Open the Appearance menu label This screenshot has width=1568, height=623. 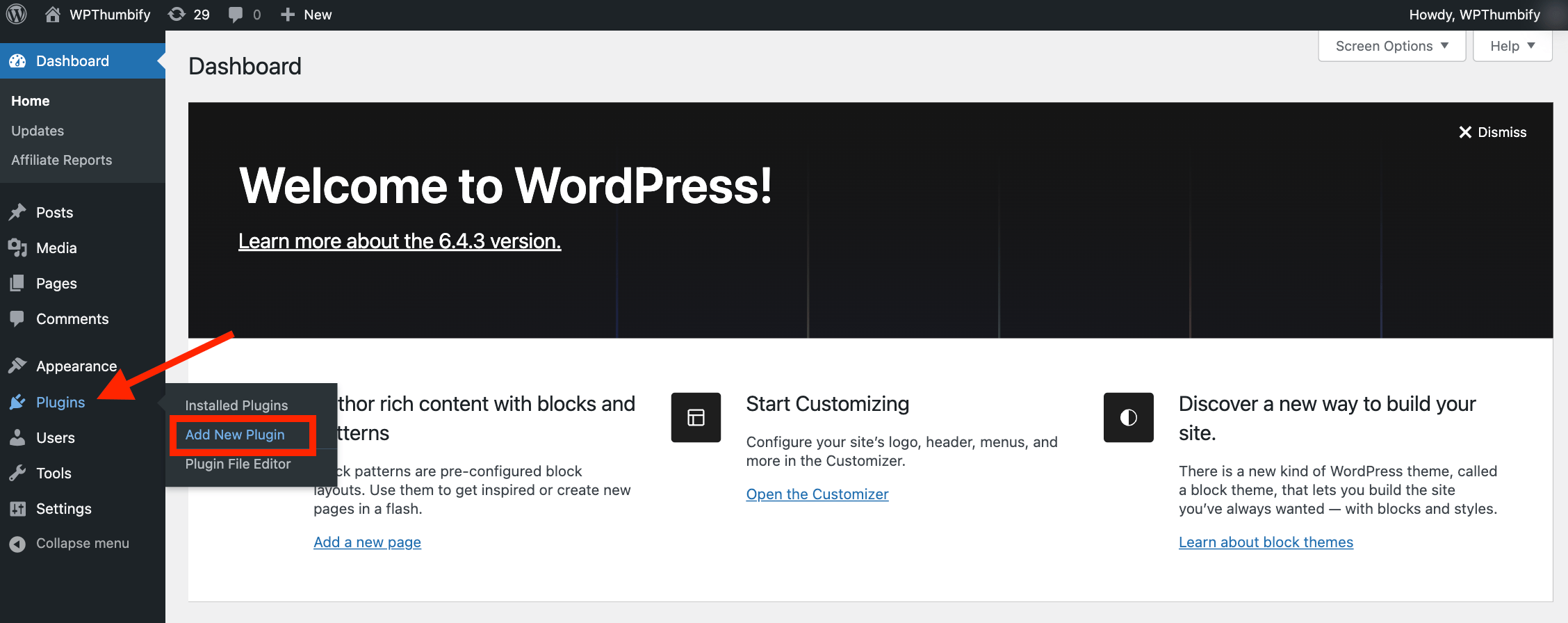coord(76,366)
